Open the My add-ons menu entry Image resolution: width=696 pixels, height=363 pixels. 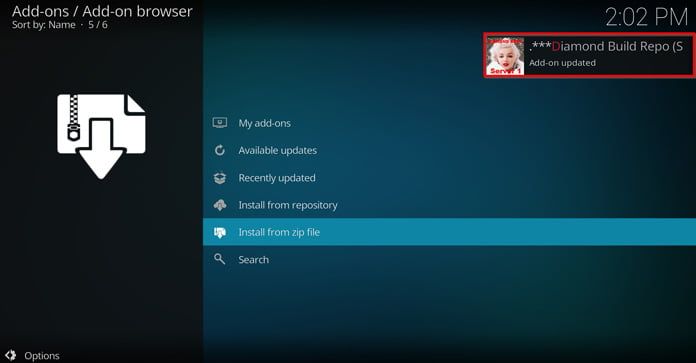tap(449, 123)
